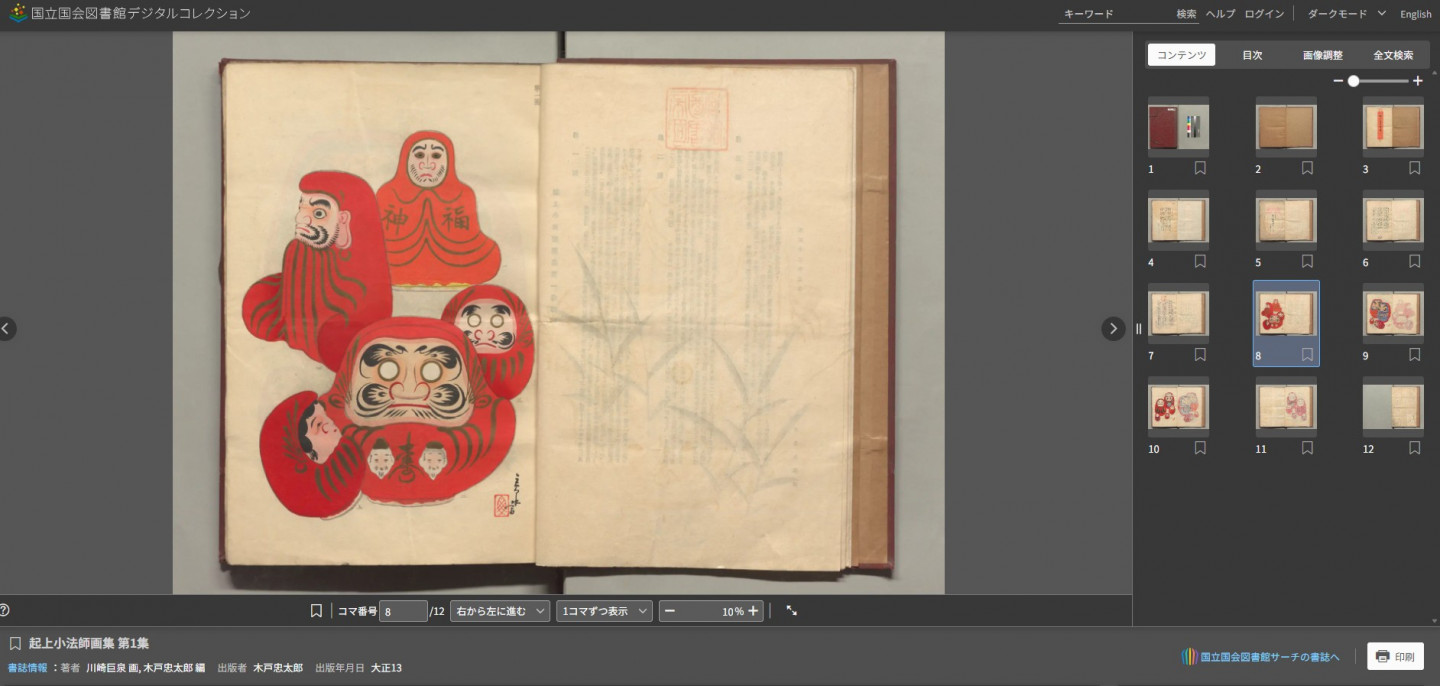Go to previous page with left arrow
1440x686 pixels.
pyautogui.click(x=6, y=329)
